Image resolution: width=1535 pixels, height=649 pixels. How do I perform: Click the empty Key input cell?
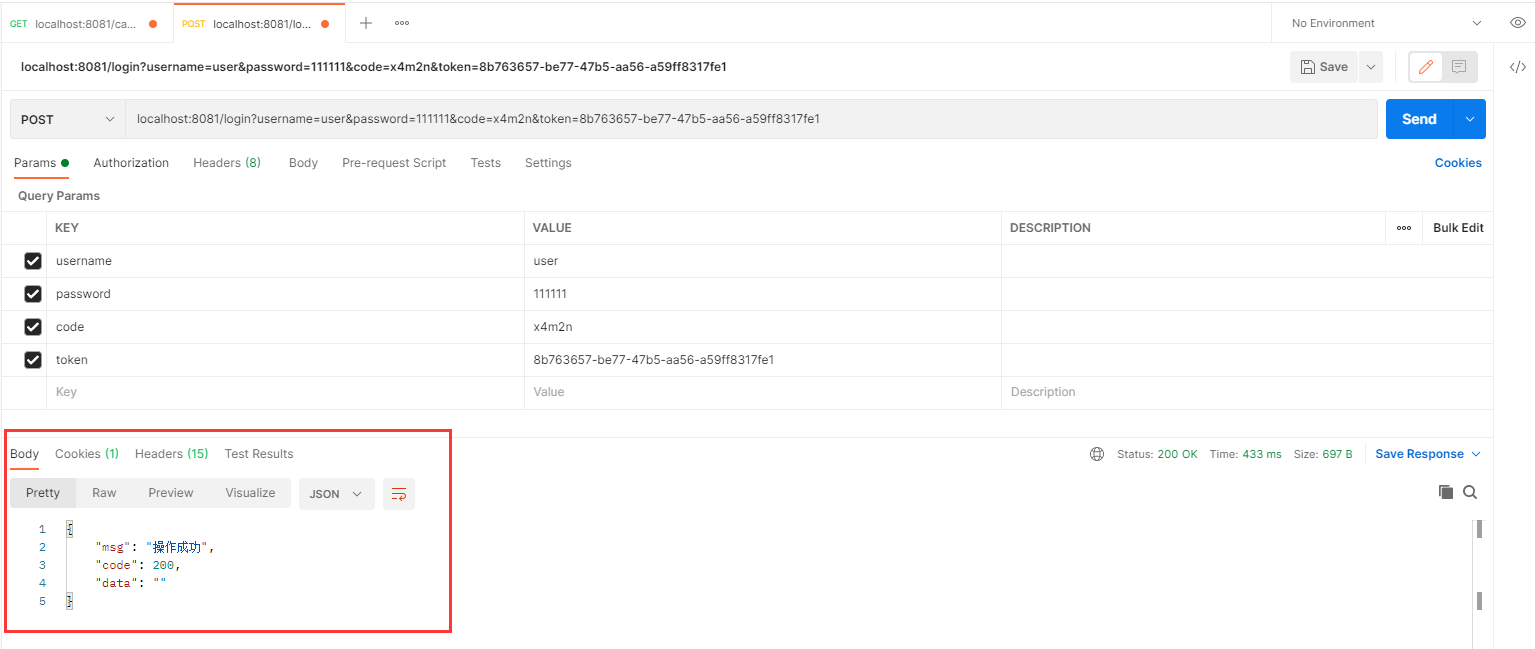[x=285, y=393]
